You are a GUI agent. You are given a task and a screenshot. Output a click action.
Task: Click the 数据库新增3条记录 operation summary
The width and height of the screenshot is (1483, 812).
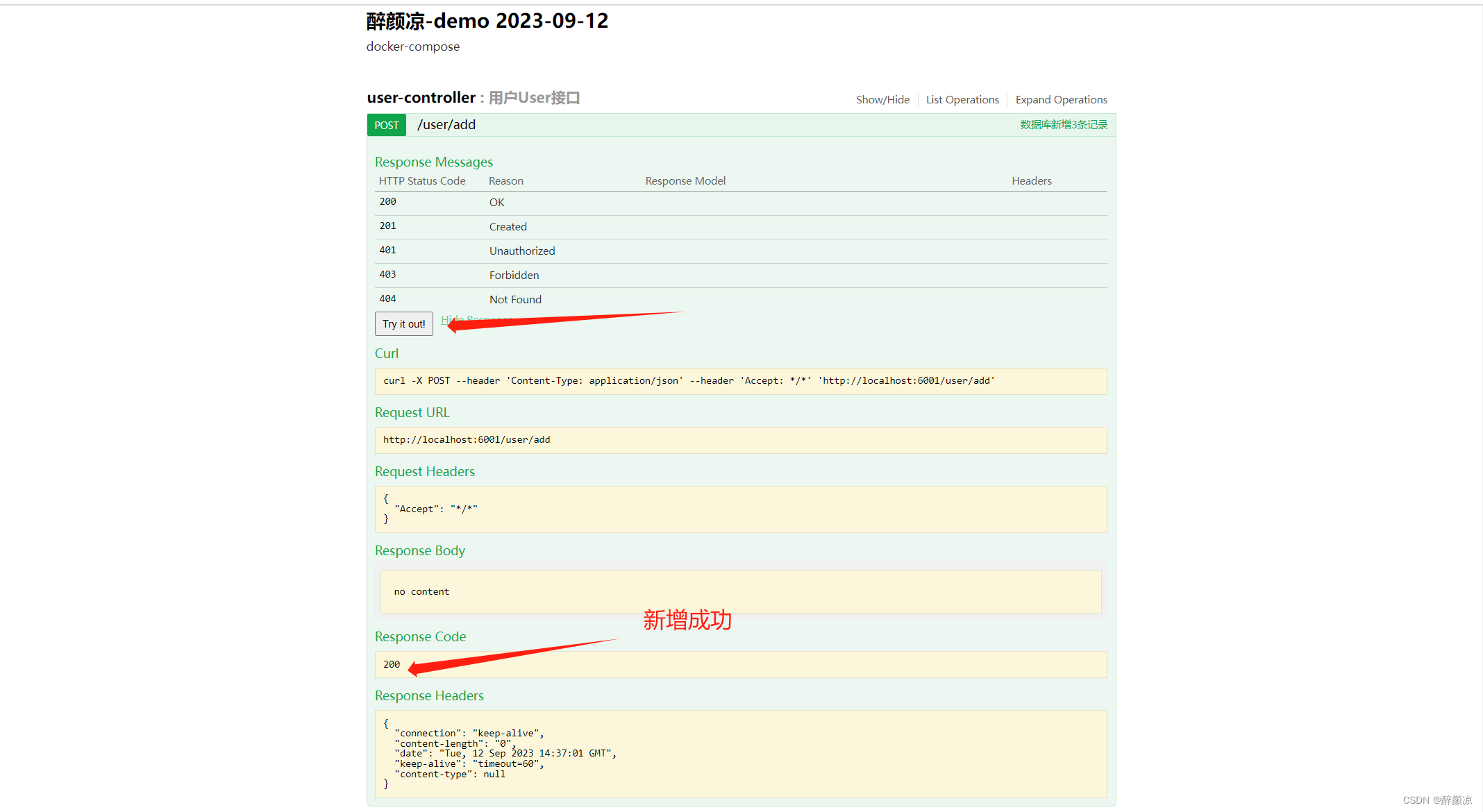coord(1064,125)
